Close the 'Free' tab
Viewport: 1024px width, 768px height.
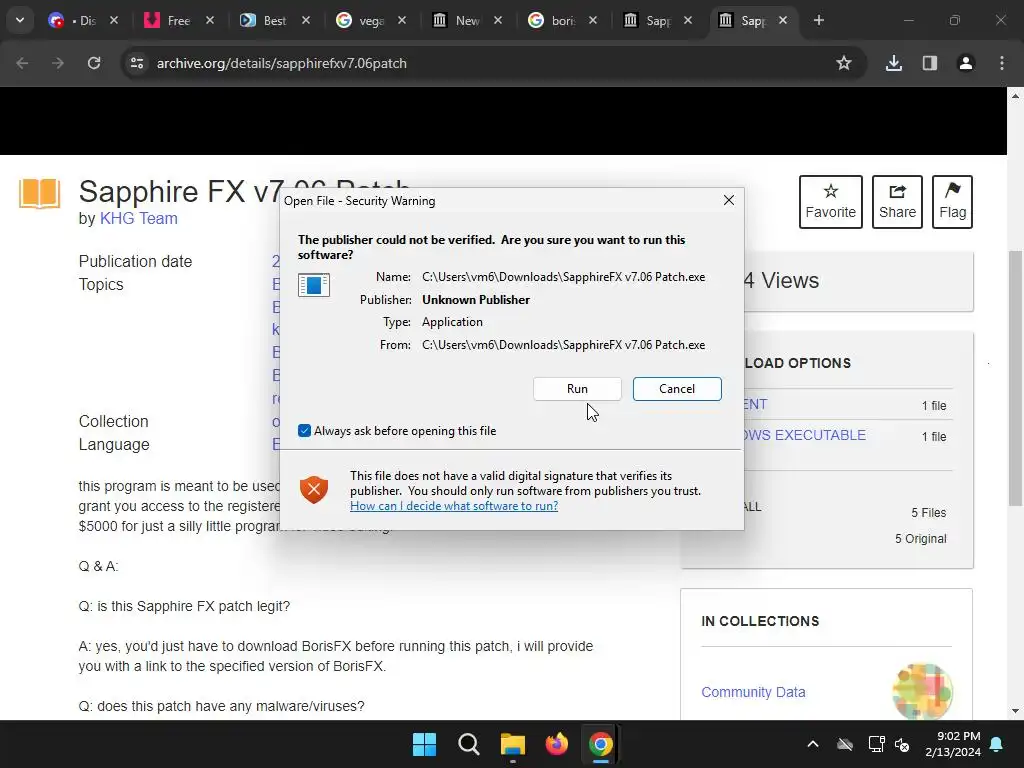click(x=210, y=20)
